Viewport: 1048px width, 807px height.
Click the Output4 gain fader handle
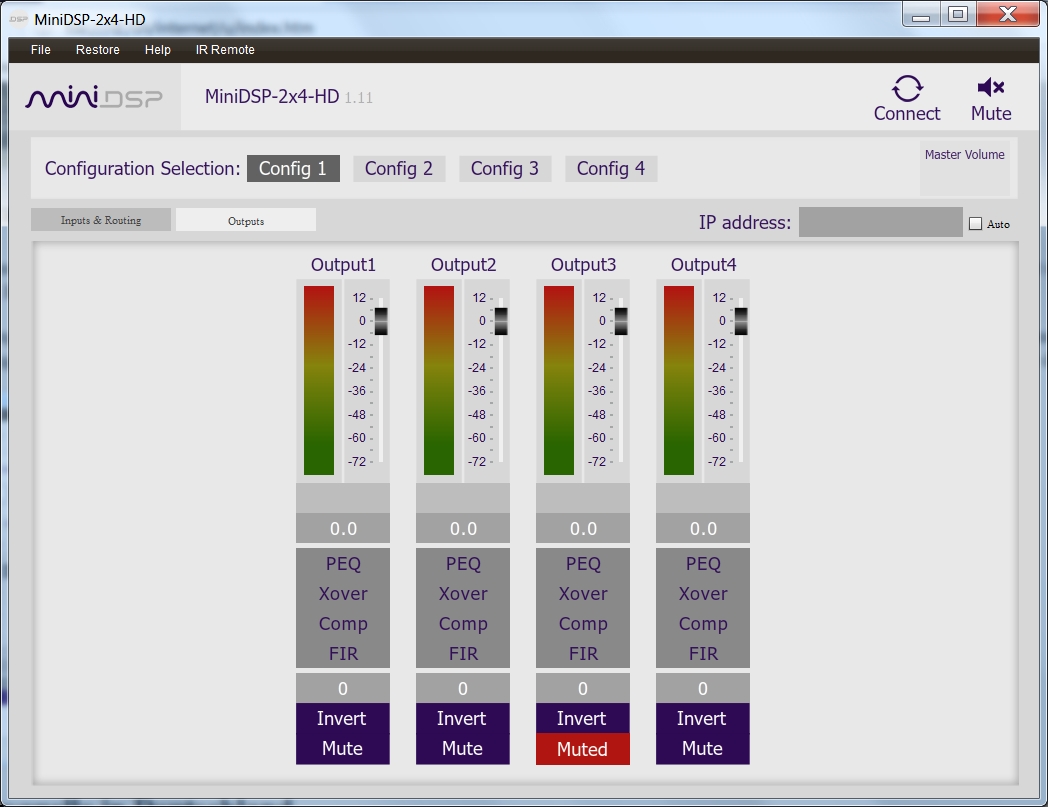[741, 321]
